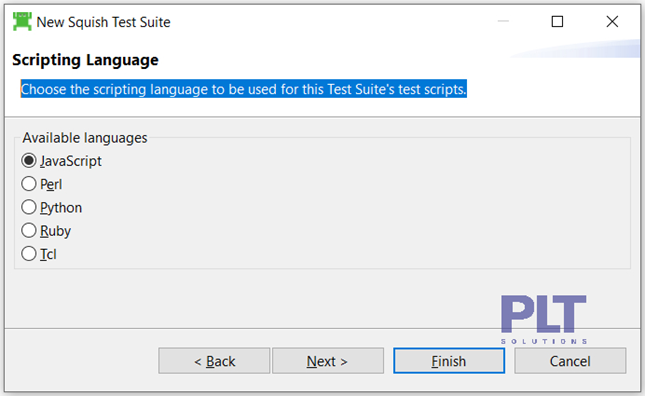The height and width of the screenshot is (396, 645).
Task: Minimize the wizard dialog window
Action: tap(503, 21)
